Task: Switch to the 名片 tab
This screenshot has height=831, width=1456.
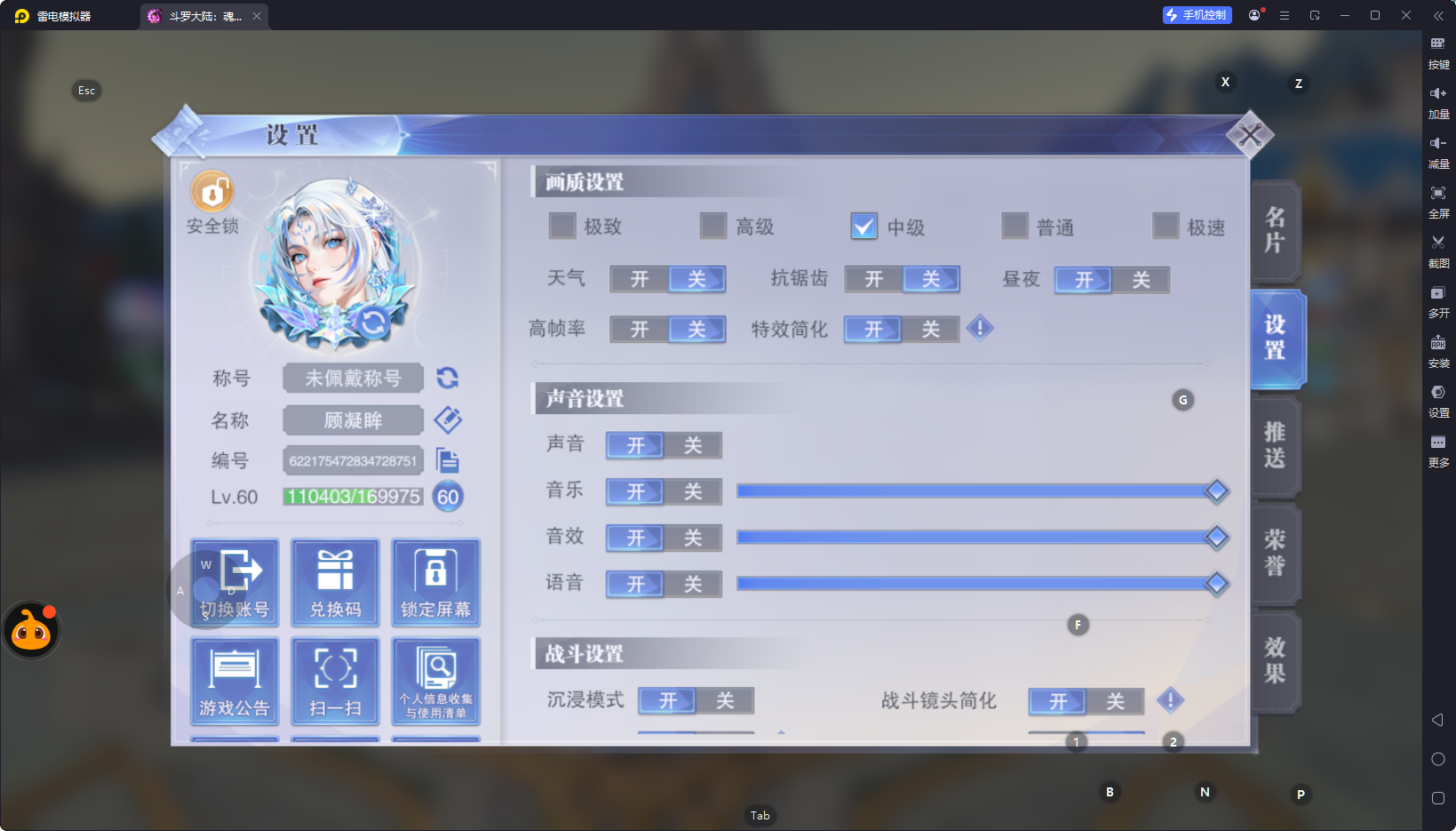Action: [x=1274, y=231]
